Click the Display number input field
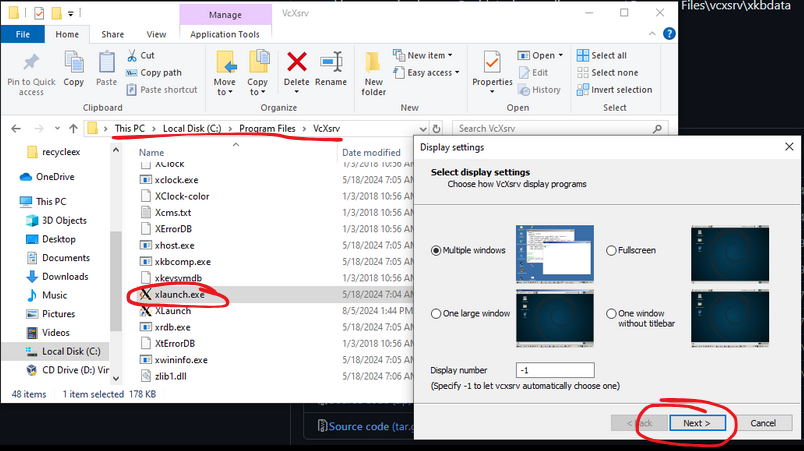Screen dimensions: 804x451 coord(555,370)
